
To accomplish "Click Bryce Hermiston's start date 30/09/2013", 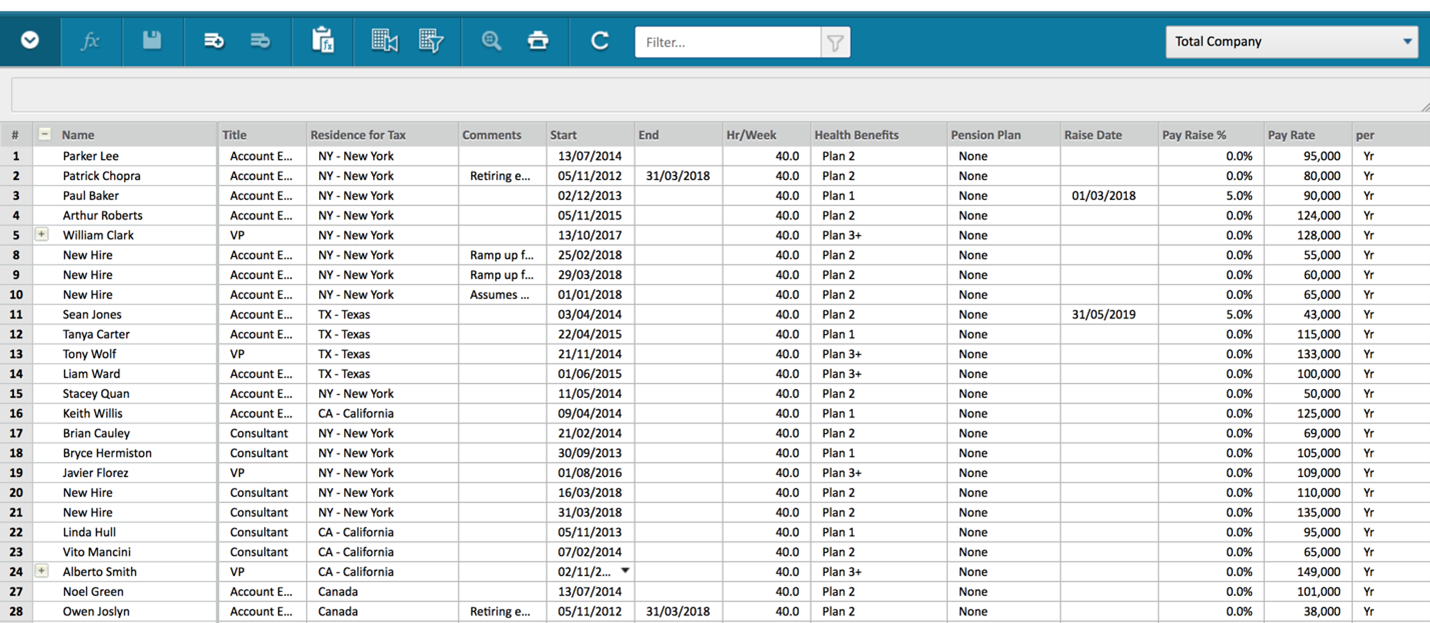I will pyautogui.click(x=590, y=453).
